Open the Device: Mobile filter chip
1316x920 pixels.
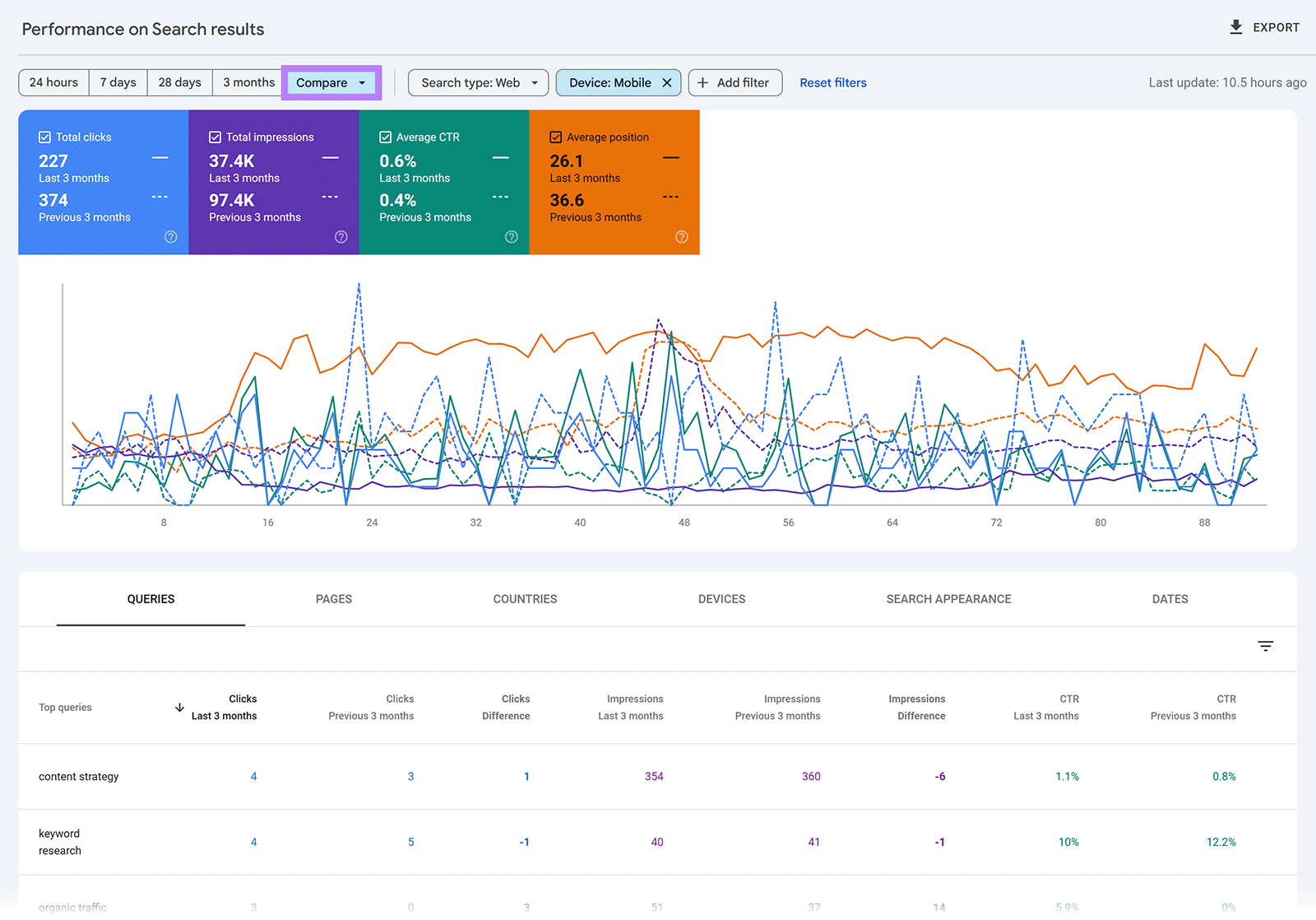pos(609,82)
